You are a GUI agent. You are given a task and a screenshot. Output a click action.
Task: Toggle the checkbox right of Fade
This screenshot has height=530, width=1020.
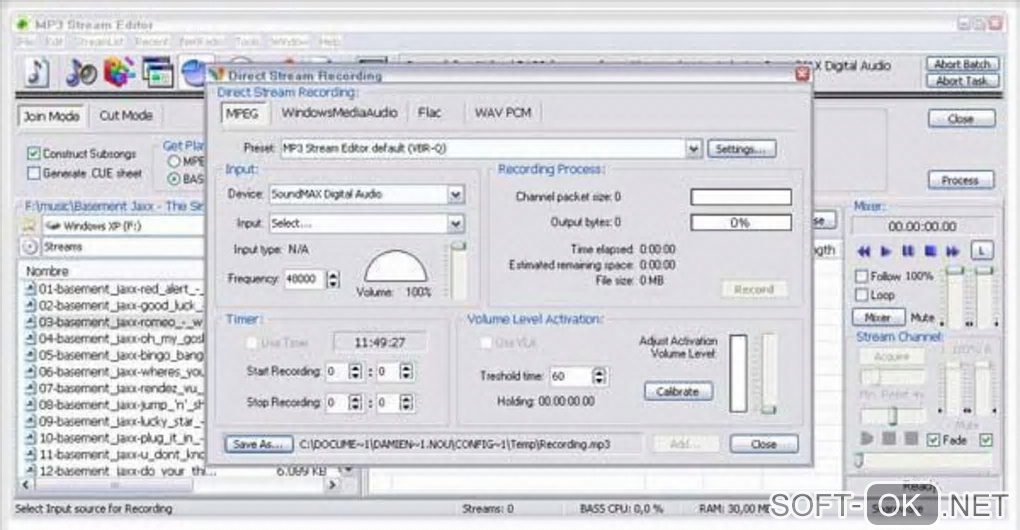986,440
